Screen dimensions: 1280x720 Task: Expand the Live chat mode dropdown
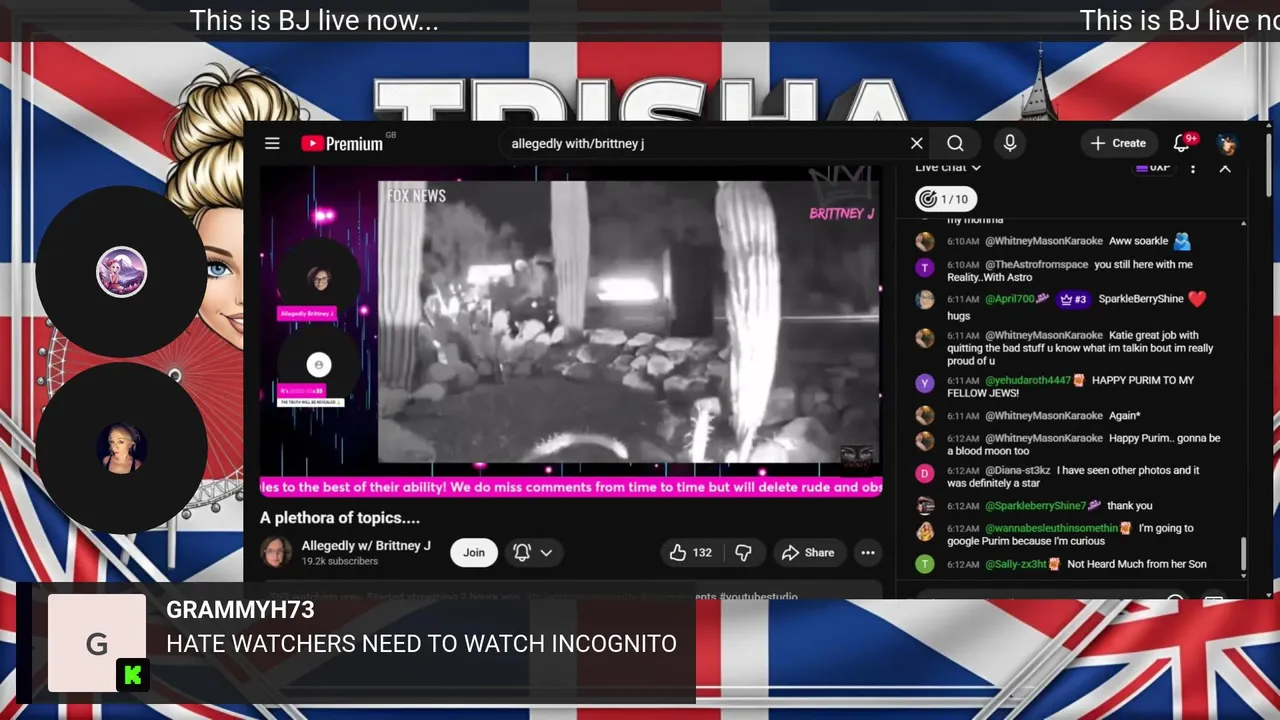click(x=948, y=167)
